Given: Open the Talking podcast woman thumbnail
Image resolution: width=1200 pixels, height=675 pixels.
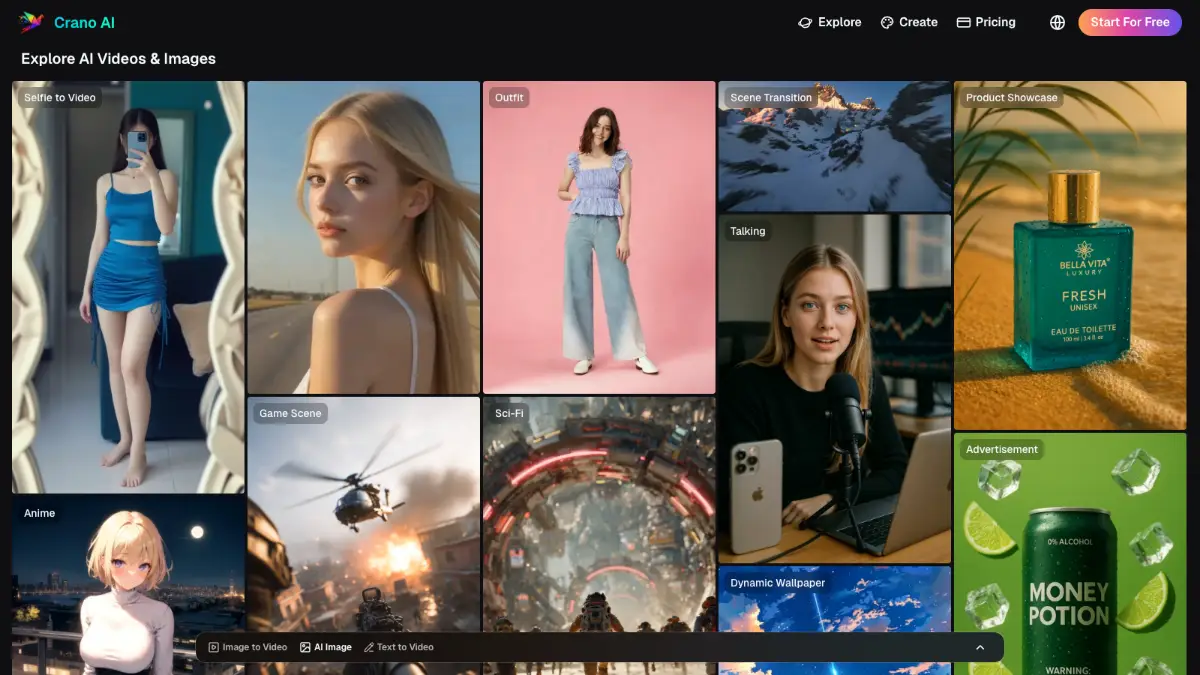Looking at the screenshot, I should (834, 390).
